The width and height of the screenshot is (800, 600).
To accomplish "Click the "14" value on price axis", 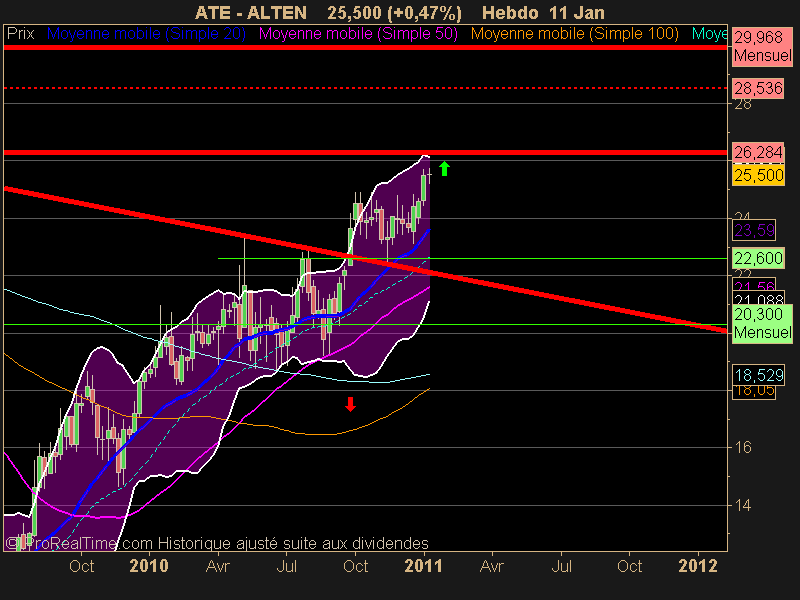I will pyautogui.click(x=743, y=506).
